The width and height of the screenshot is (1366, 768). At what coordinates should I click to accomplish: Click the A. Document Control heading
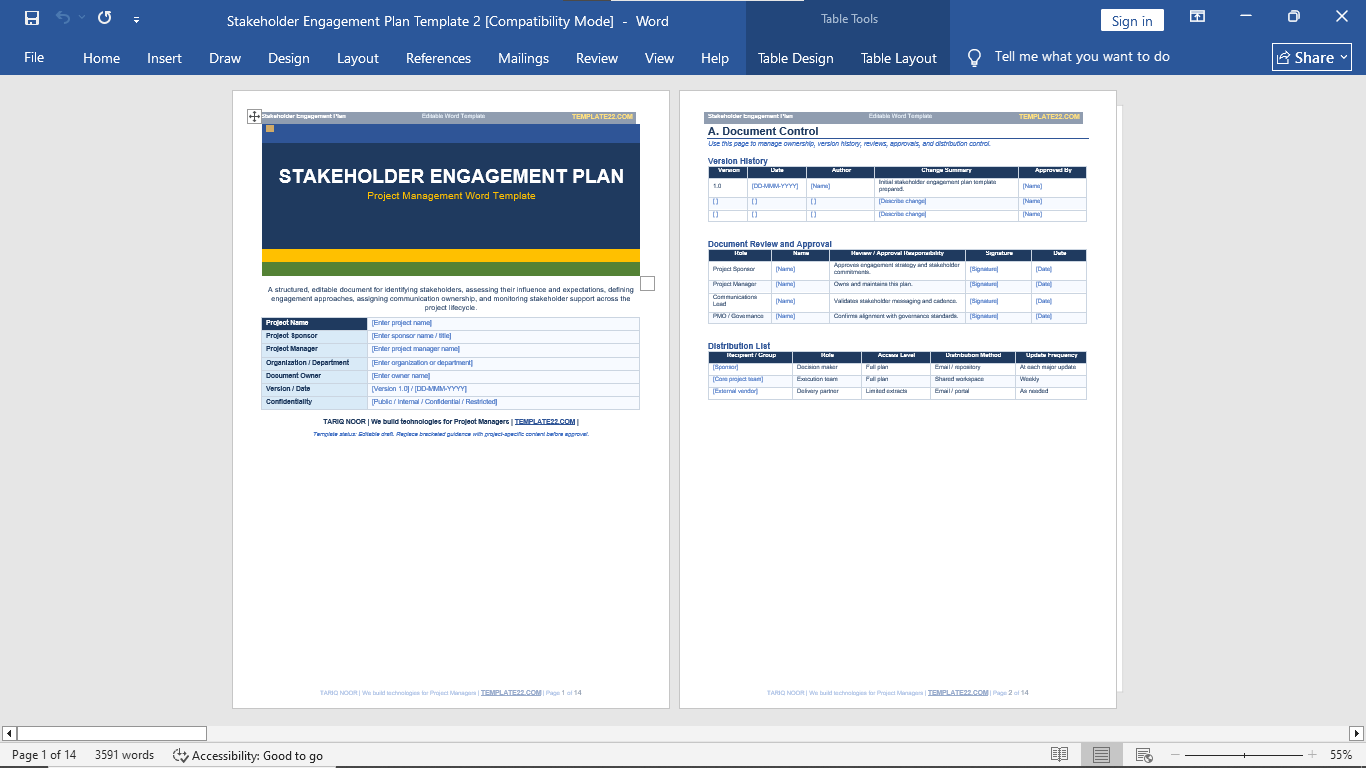pos(763,131)
